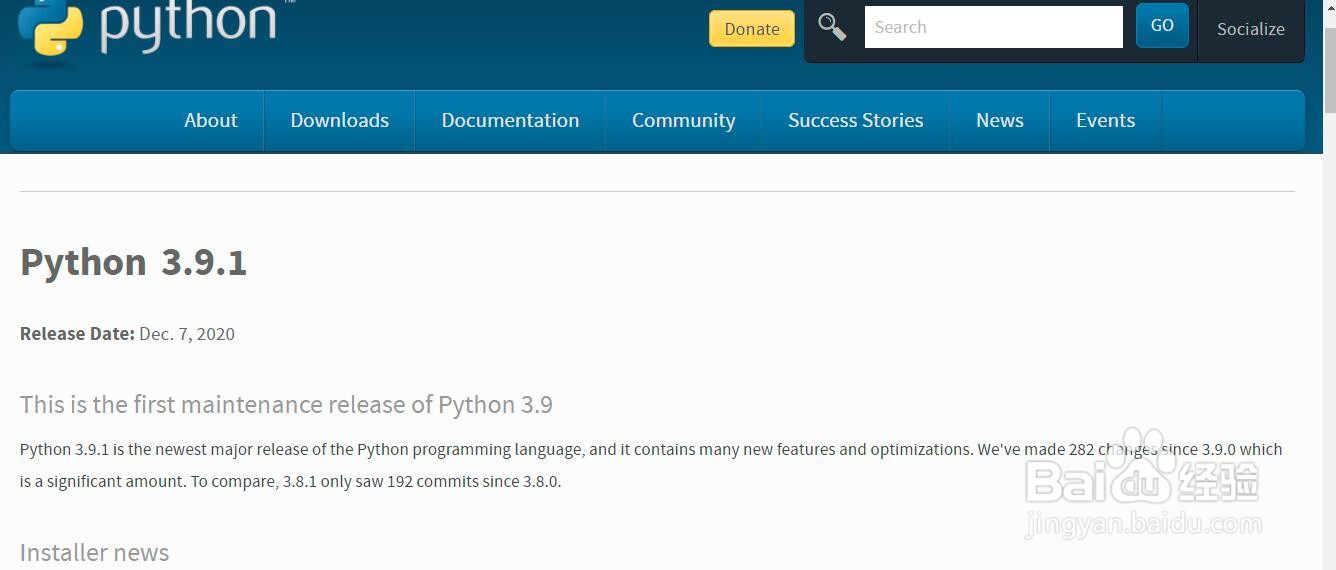Open the Socialize menu

point(1251,29)
